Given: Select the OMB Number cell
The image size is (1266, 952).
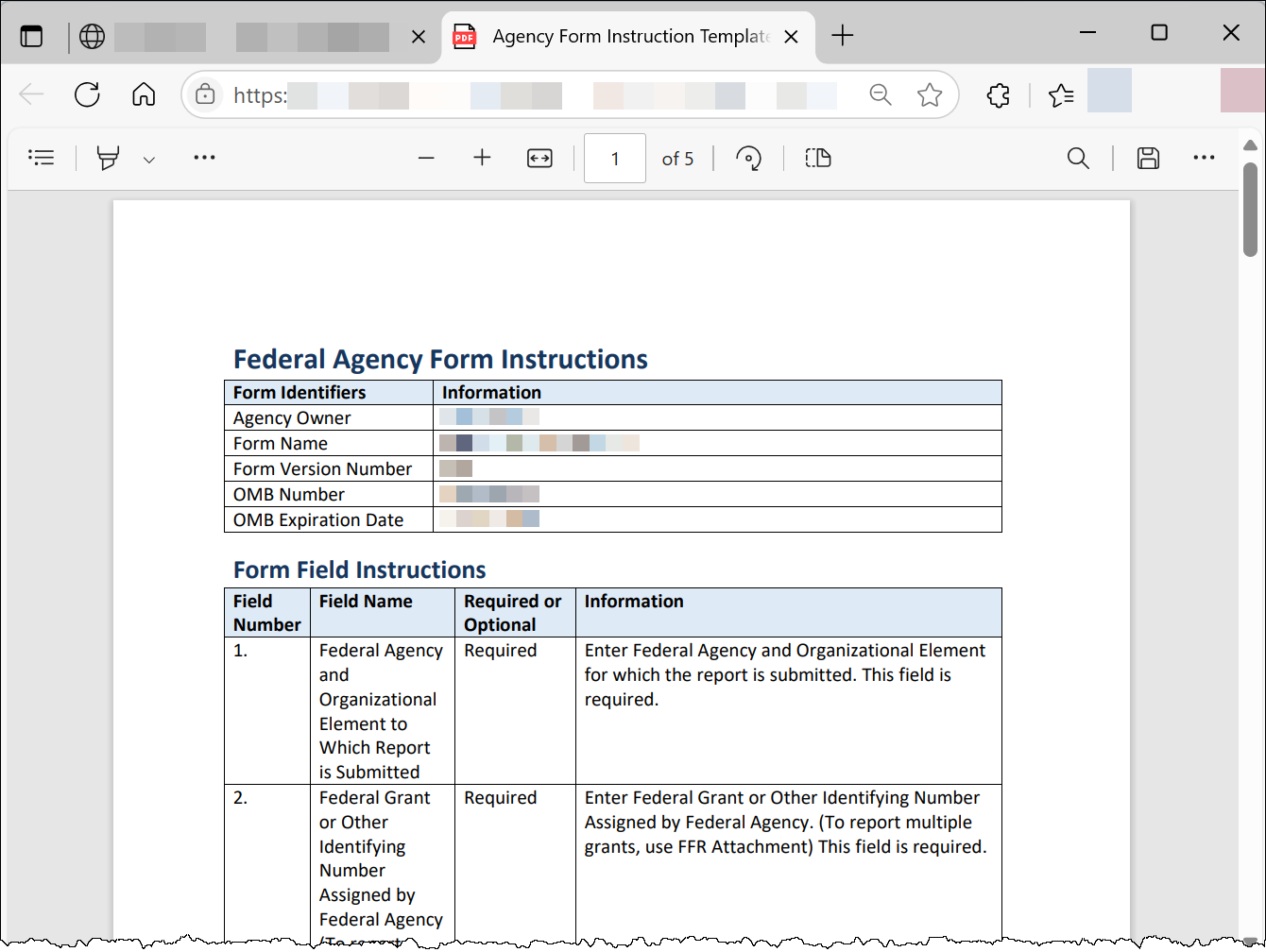Looking at the screenshot, I should point(329,494).
